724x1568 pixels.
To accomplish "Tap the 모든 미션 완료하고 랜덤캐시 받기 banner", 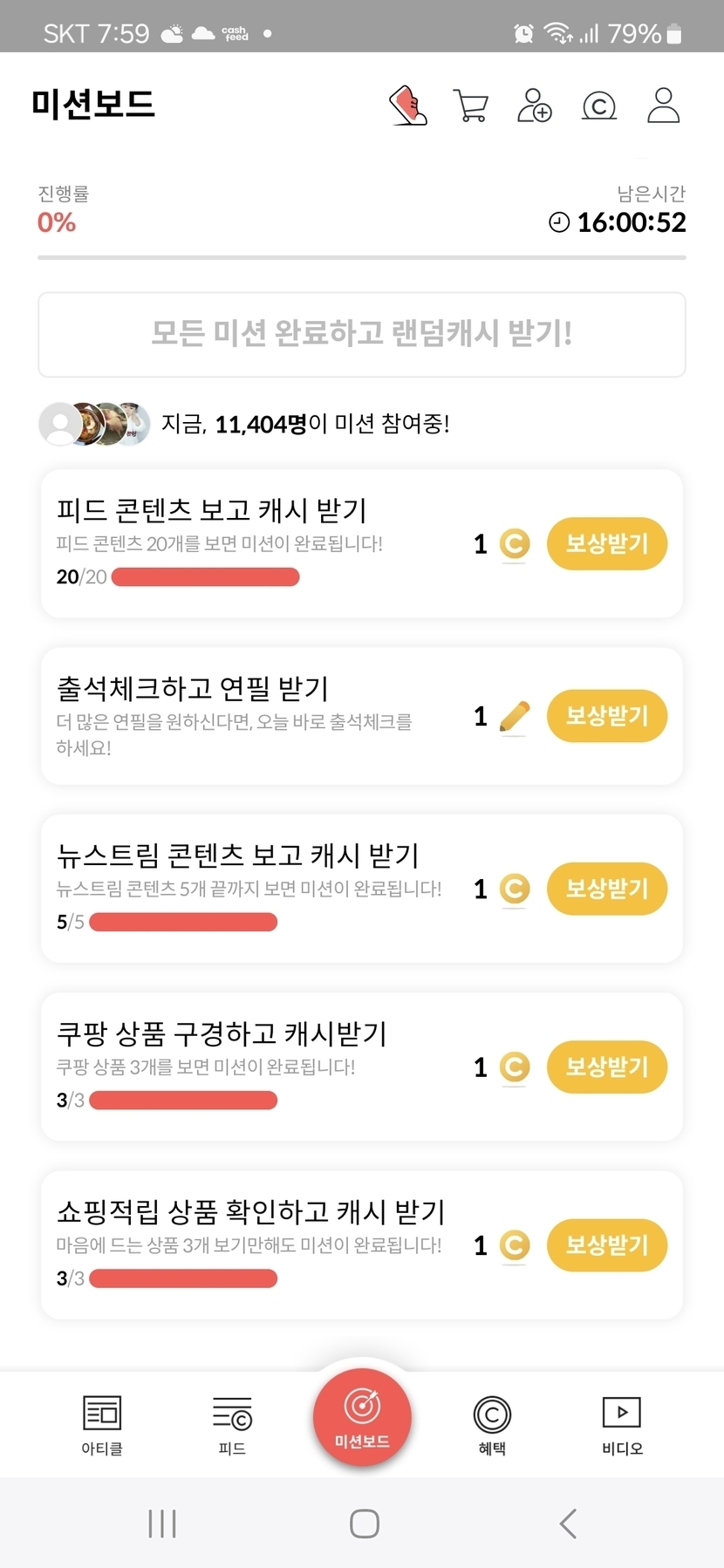I will tap(362, 334).
